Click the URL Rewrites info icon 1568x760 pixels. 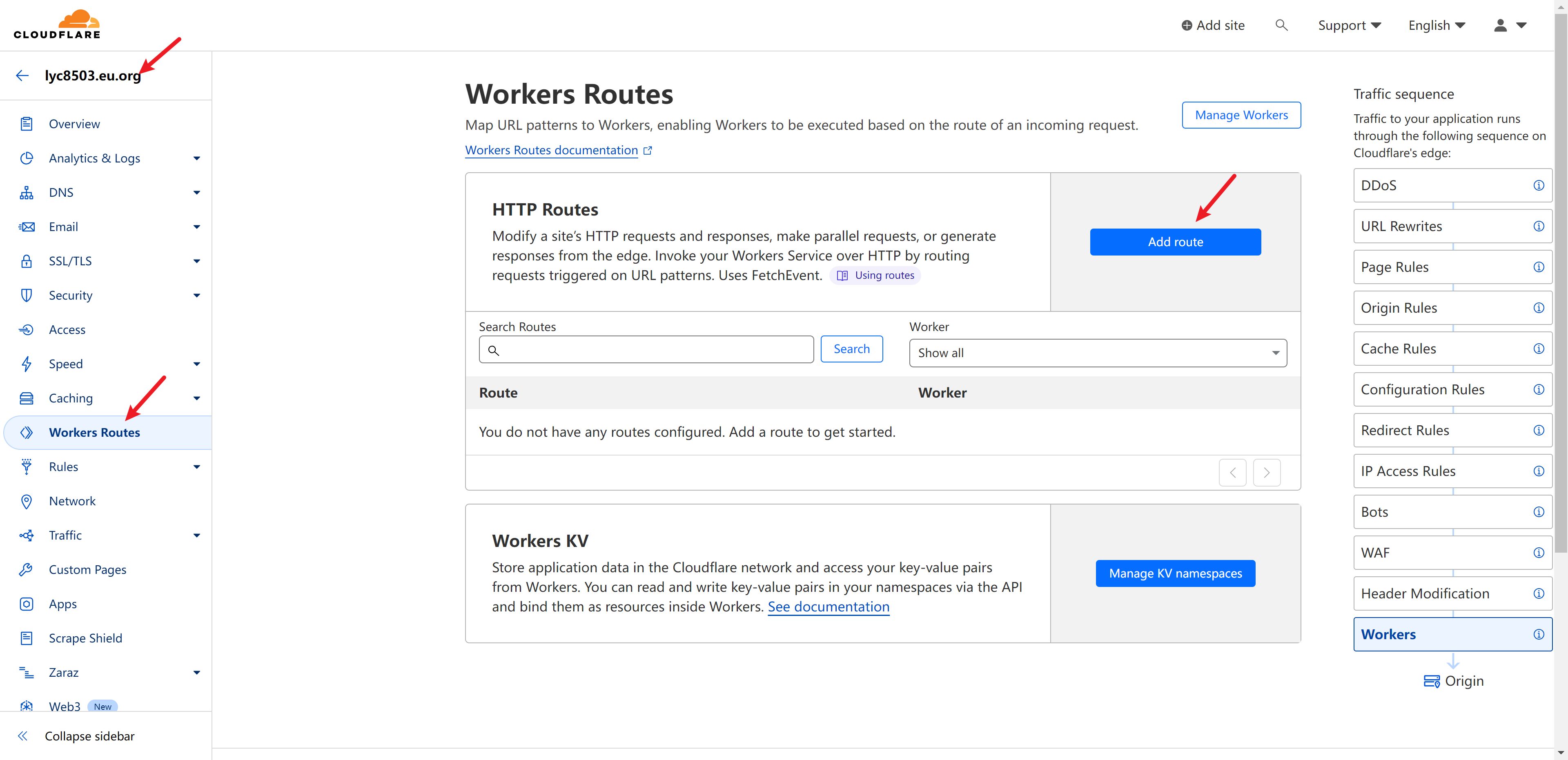1538,226
